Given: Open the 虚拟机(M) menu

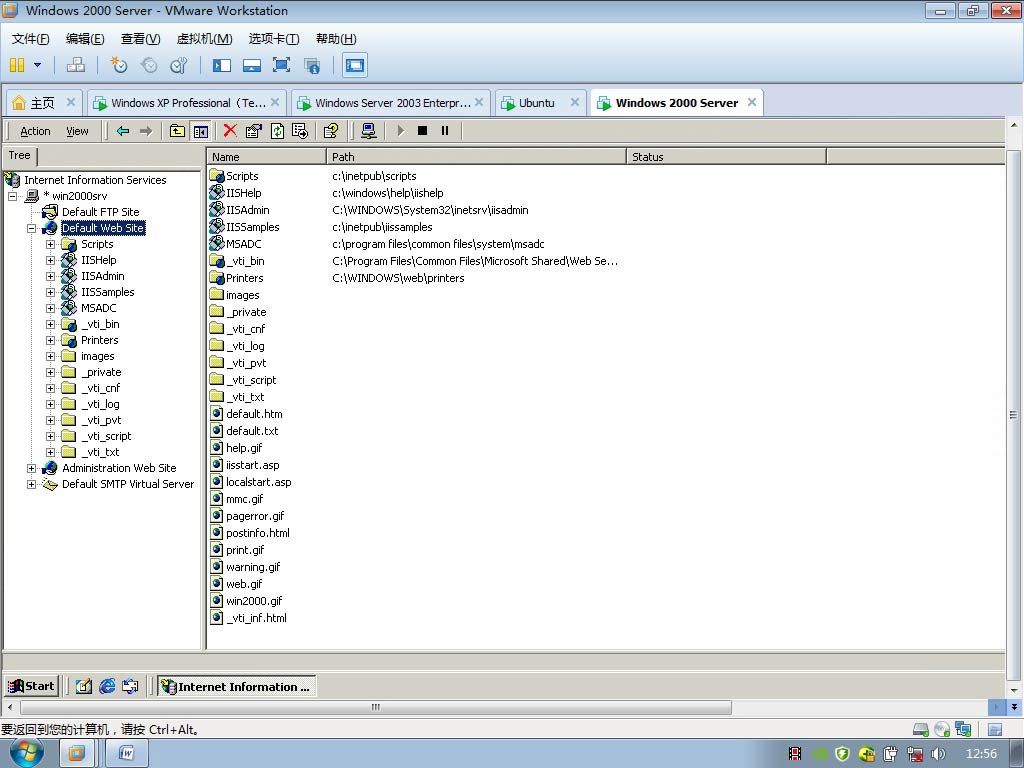Looking at the screenshot, I should pos(204,39).
